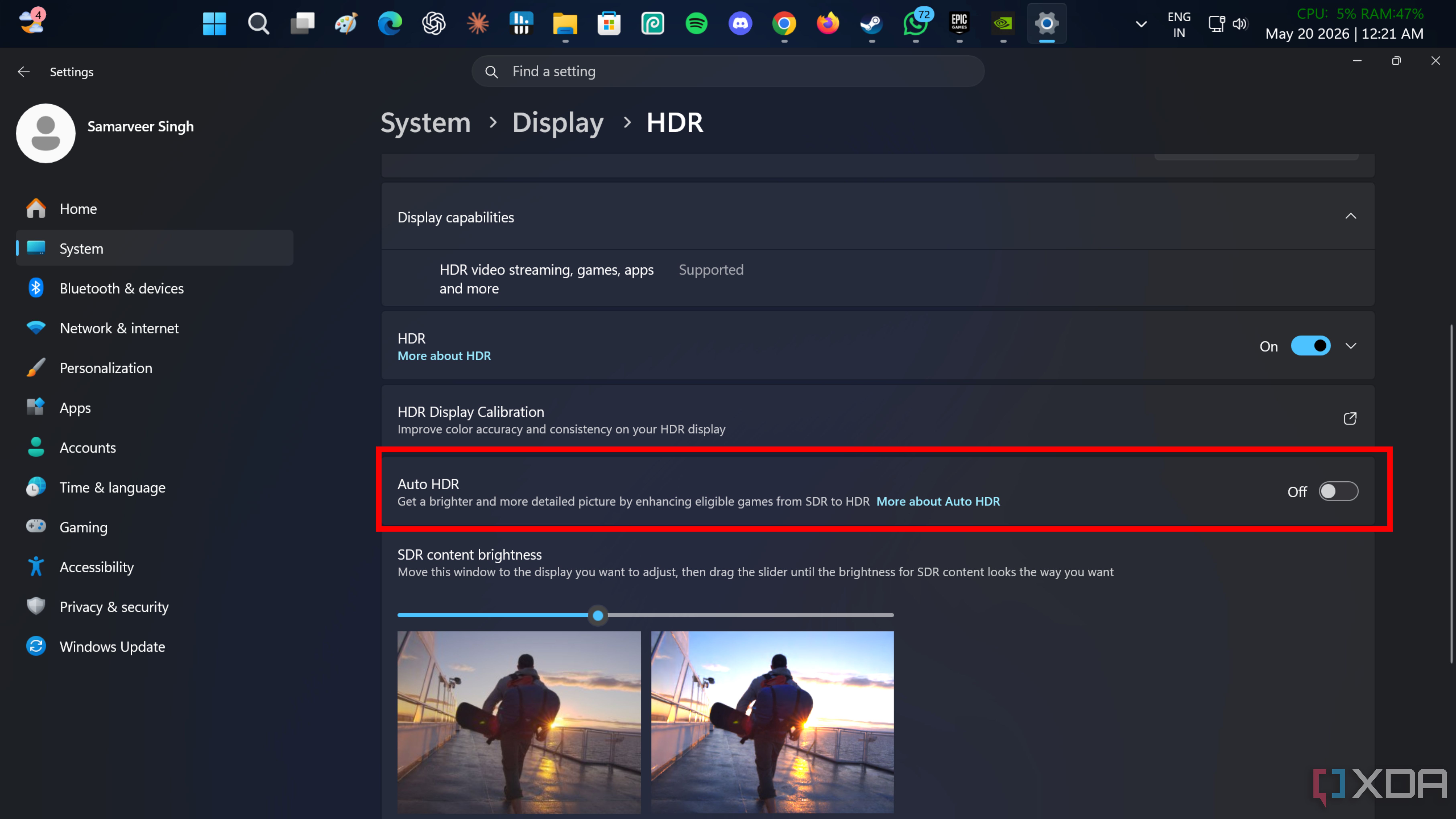Open the Windows Start menu icon

tap(214, 24)
